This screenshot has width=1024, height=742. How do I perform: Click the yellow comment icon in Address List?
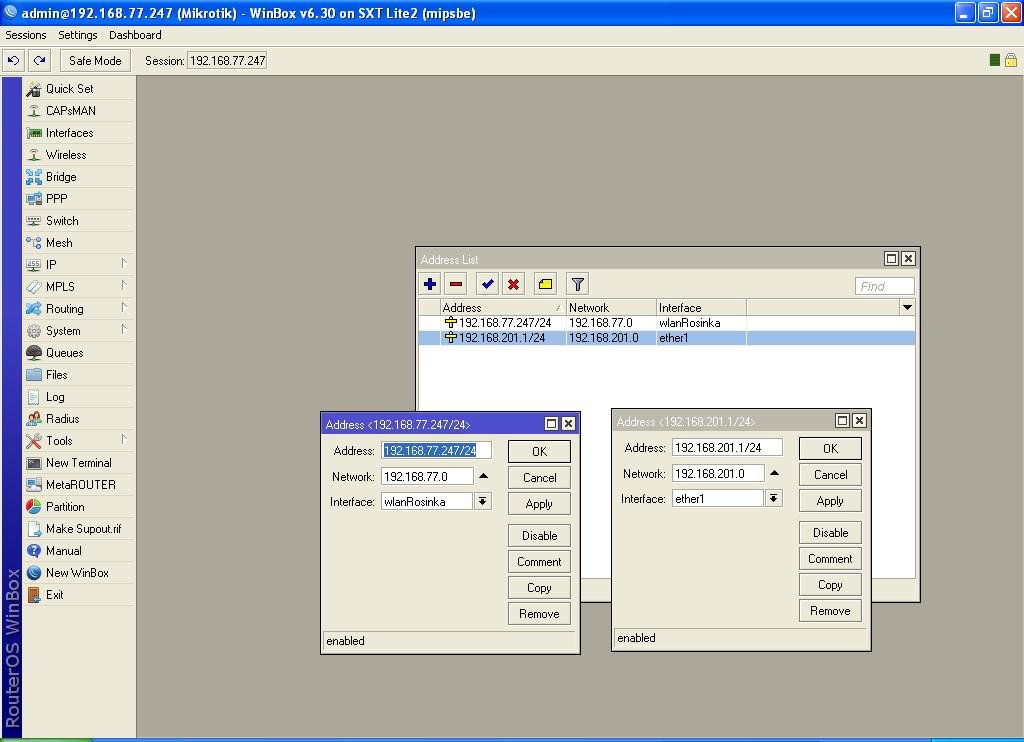545,284
